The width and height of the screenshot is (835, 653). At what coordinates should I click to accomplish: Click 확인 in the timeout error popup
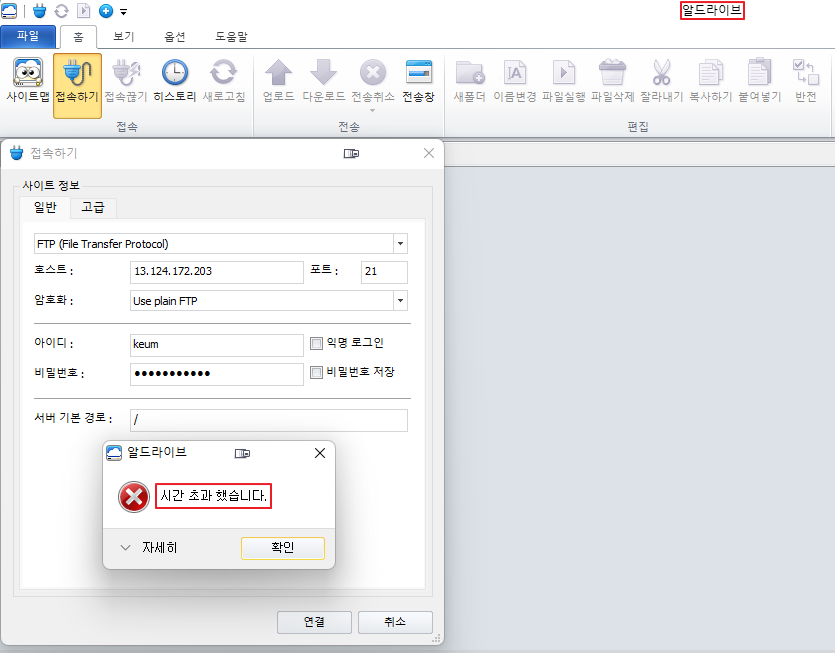click(283, 548)
